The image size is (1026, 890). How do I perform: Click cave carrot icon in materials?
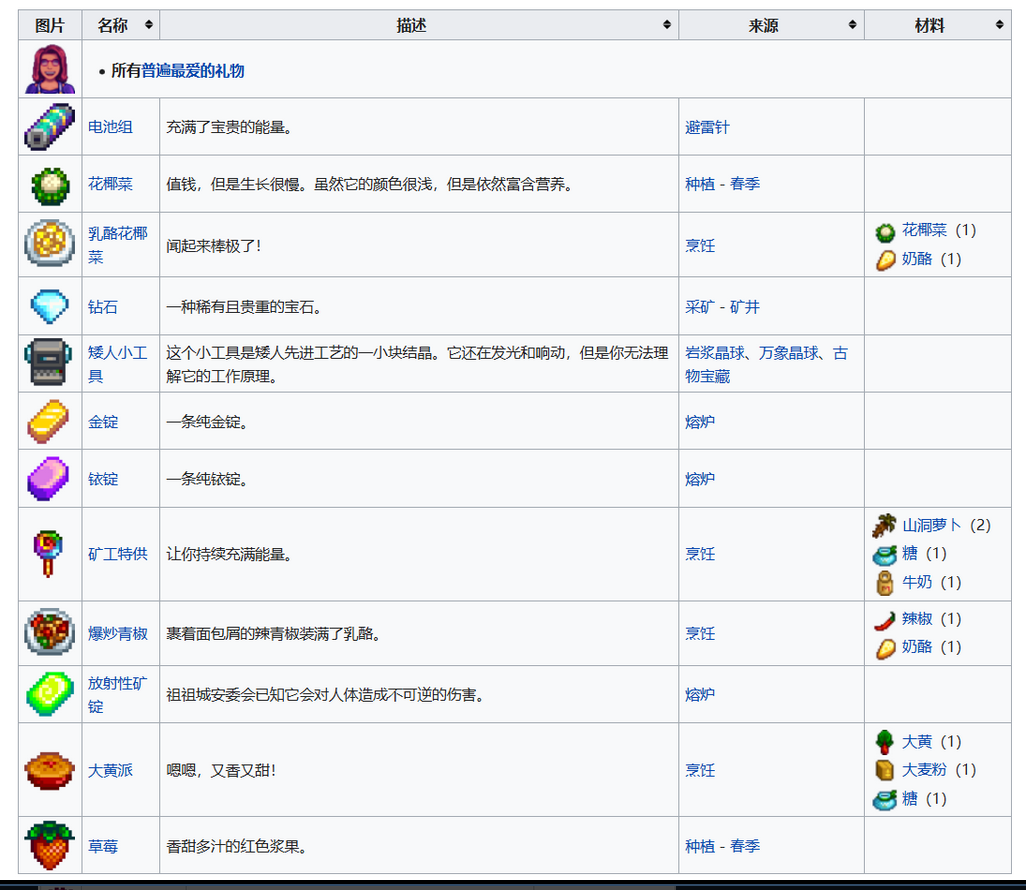click(885, 525)
